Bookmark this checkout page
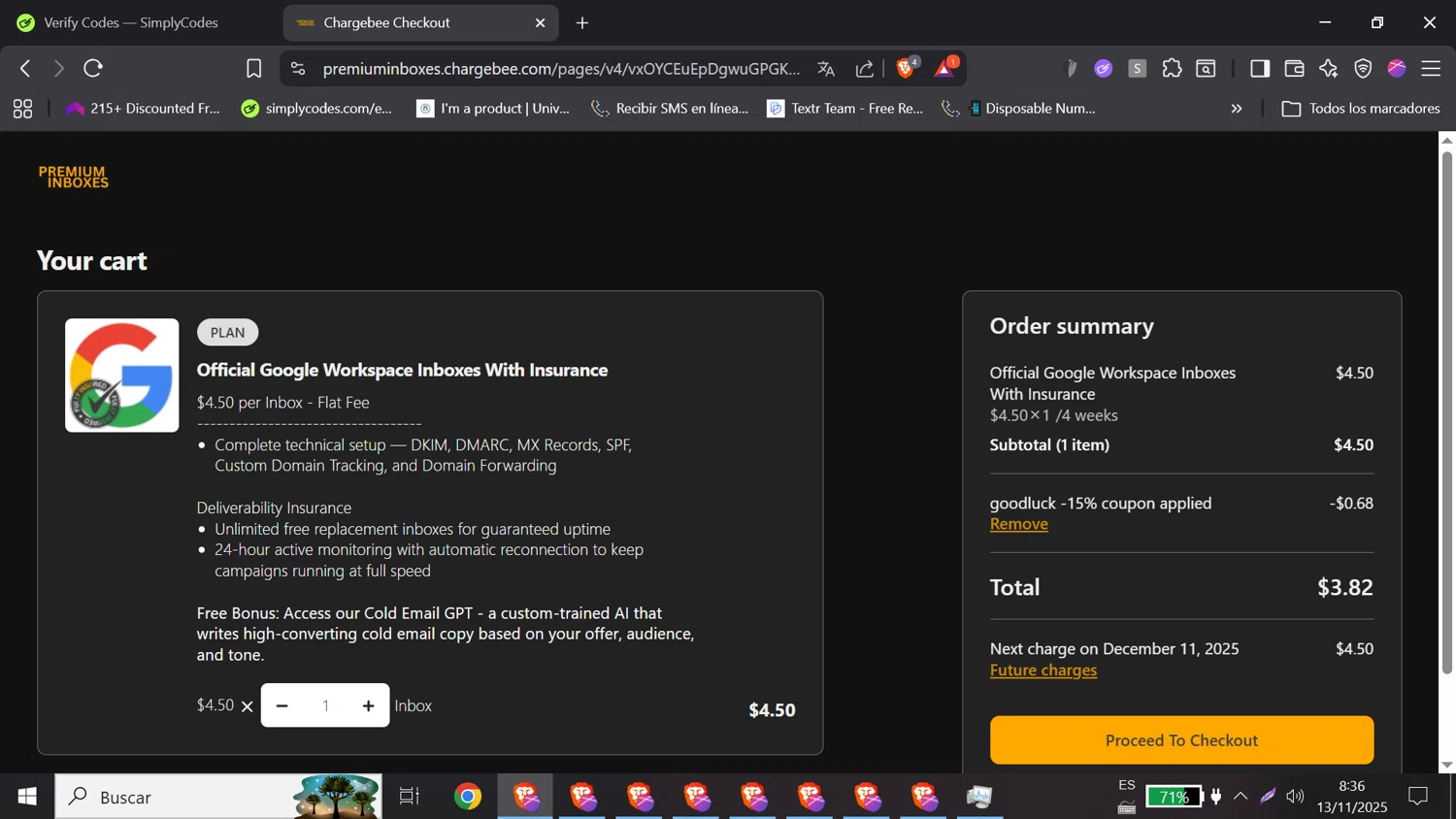 253,69
